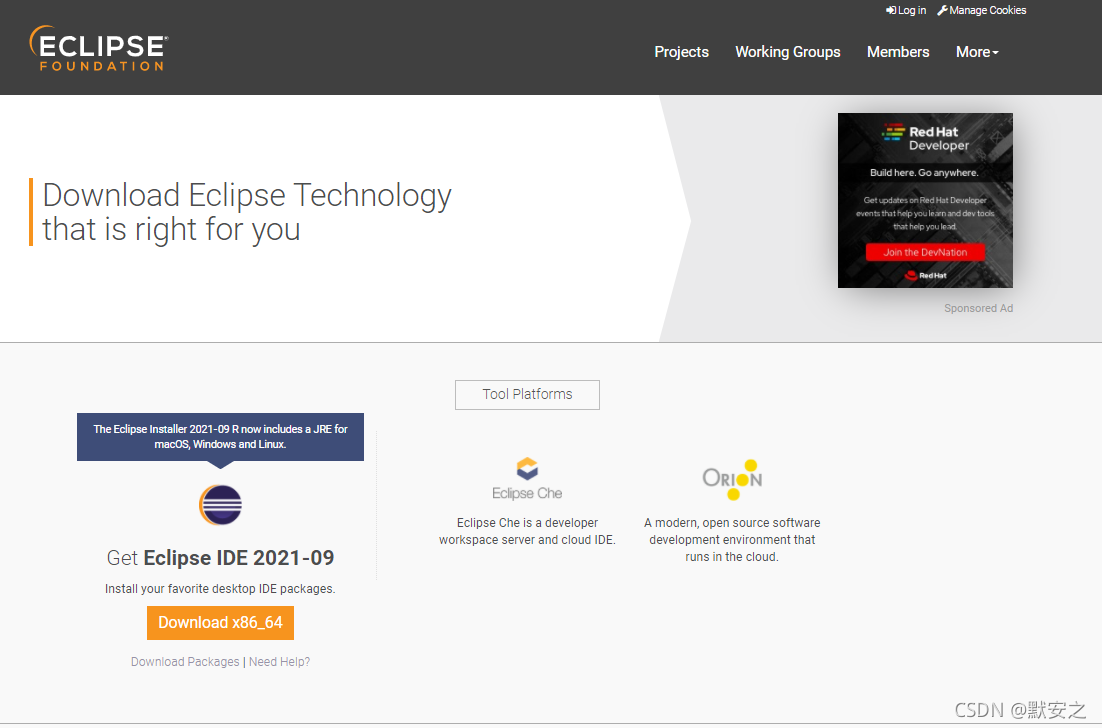
Task: Open Manage Cookies settings
Action: point(982,11)
